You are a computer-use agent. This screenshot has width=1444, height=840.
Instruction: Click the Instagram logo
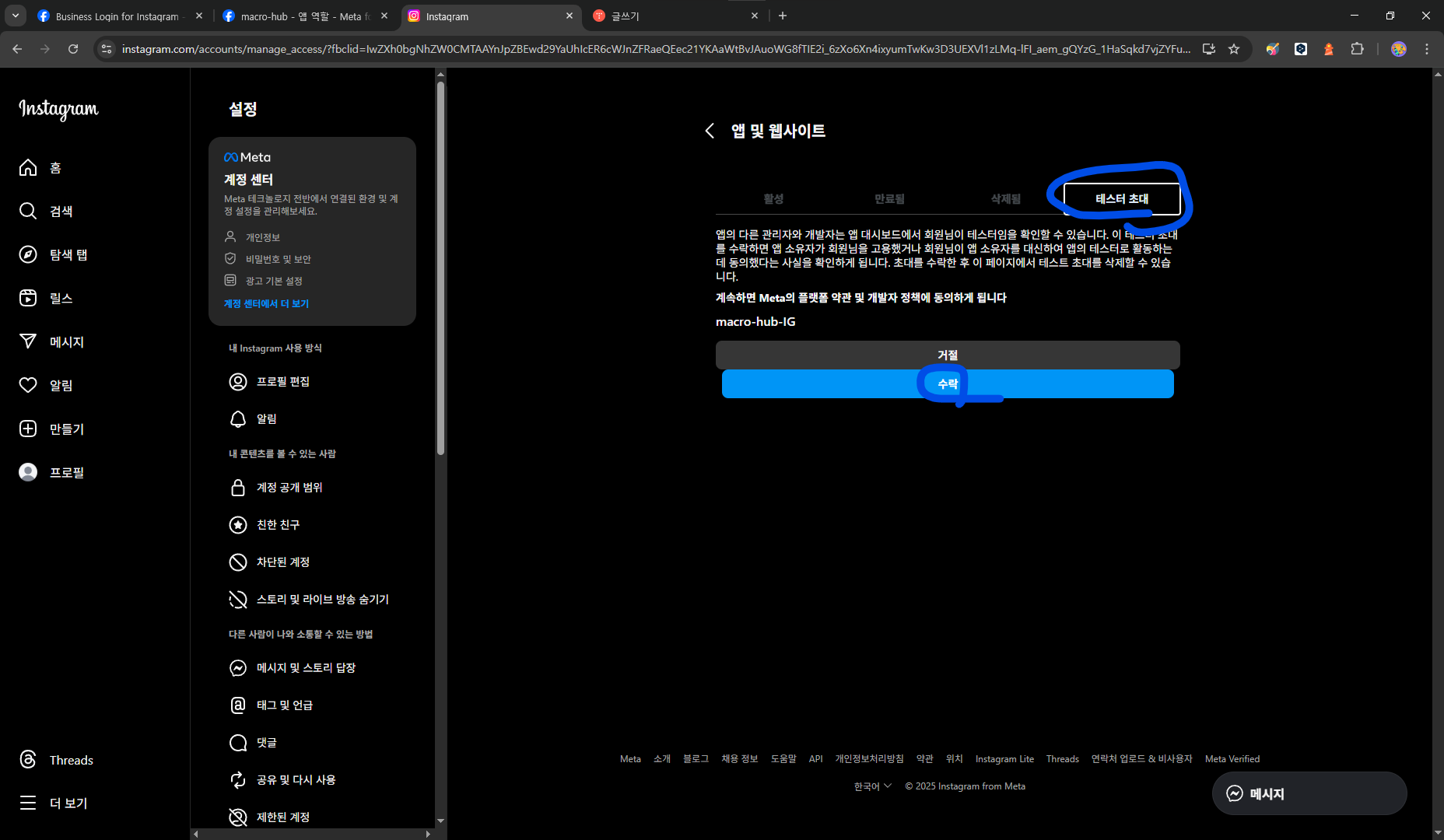58,109
